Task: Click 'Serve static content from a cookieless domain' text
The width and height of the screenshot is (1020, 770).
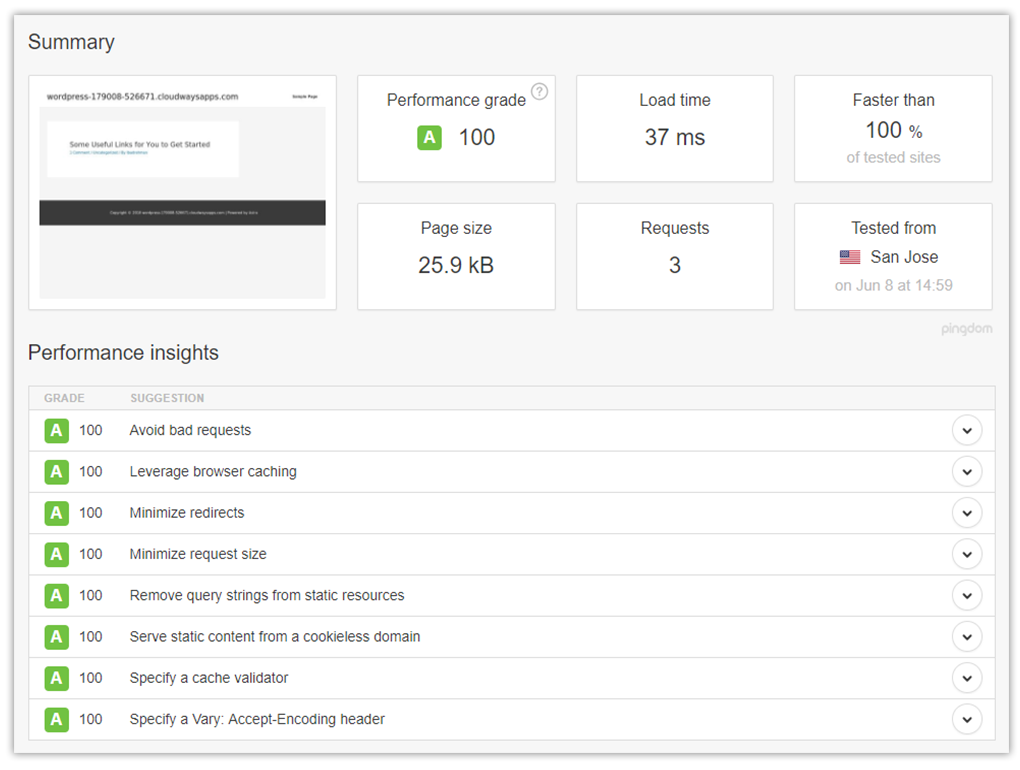Action: pos(275,637)
